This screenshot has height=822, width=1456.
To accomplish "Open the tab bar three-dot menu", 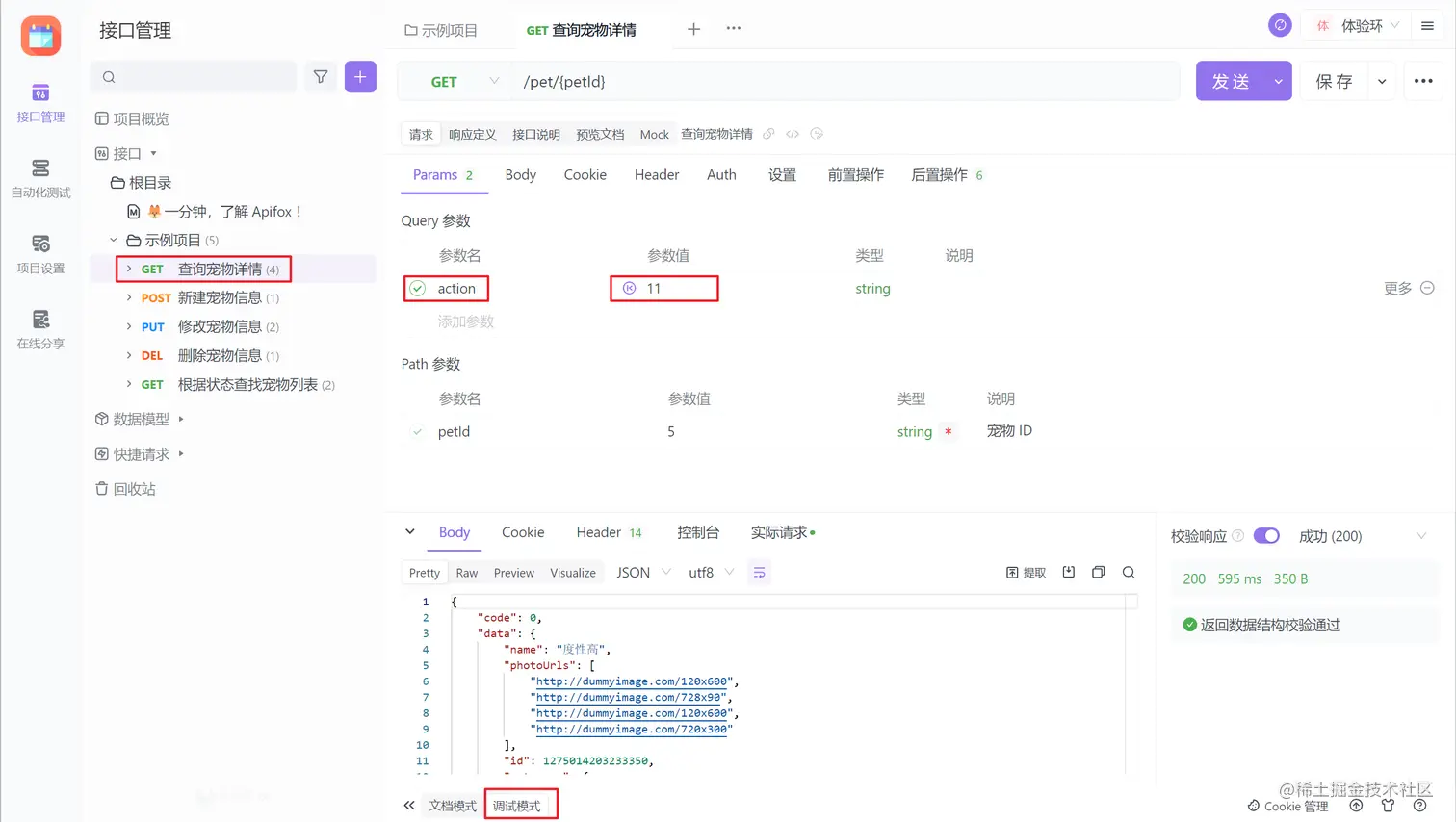I will coord(734,28).
